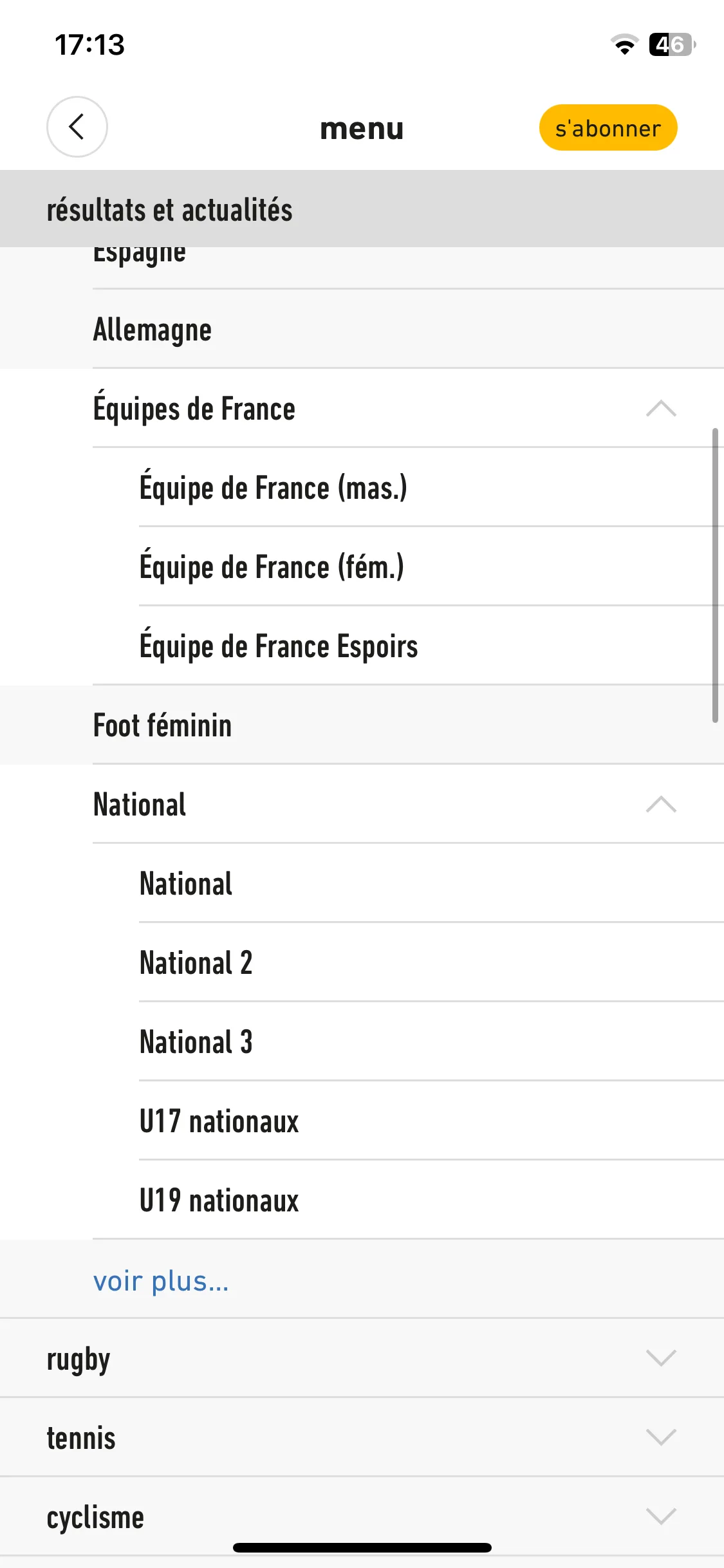
Task: Open U17 nationaux entry
Action: (219, 1121)
